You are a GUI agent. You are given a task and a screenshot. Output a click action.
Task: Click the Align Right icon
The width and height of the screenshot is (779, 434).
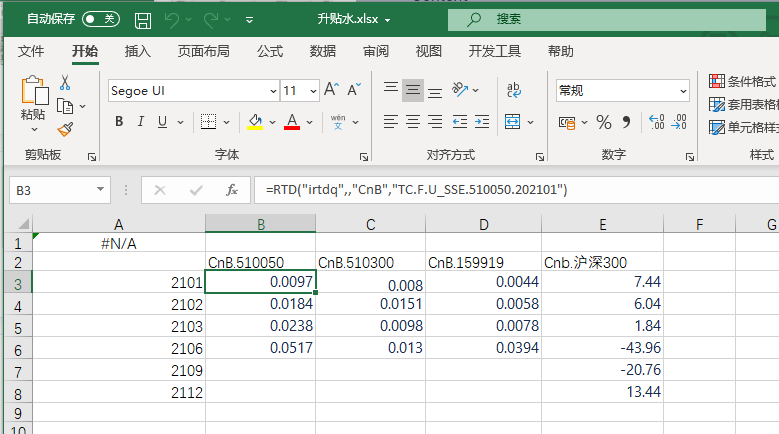(435, 121)
